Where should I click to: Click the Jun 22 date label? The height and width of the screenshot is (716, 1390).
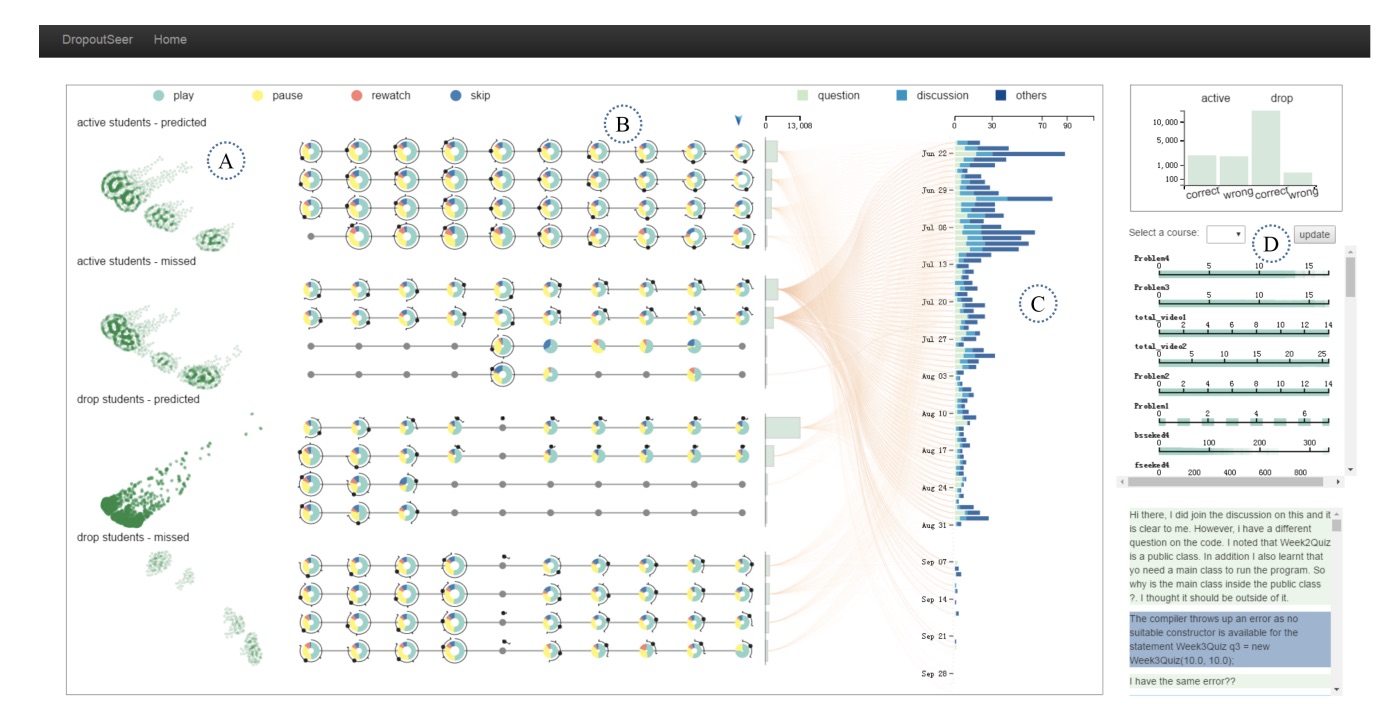tap(934, 153)
